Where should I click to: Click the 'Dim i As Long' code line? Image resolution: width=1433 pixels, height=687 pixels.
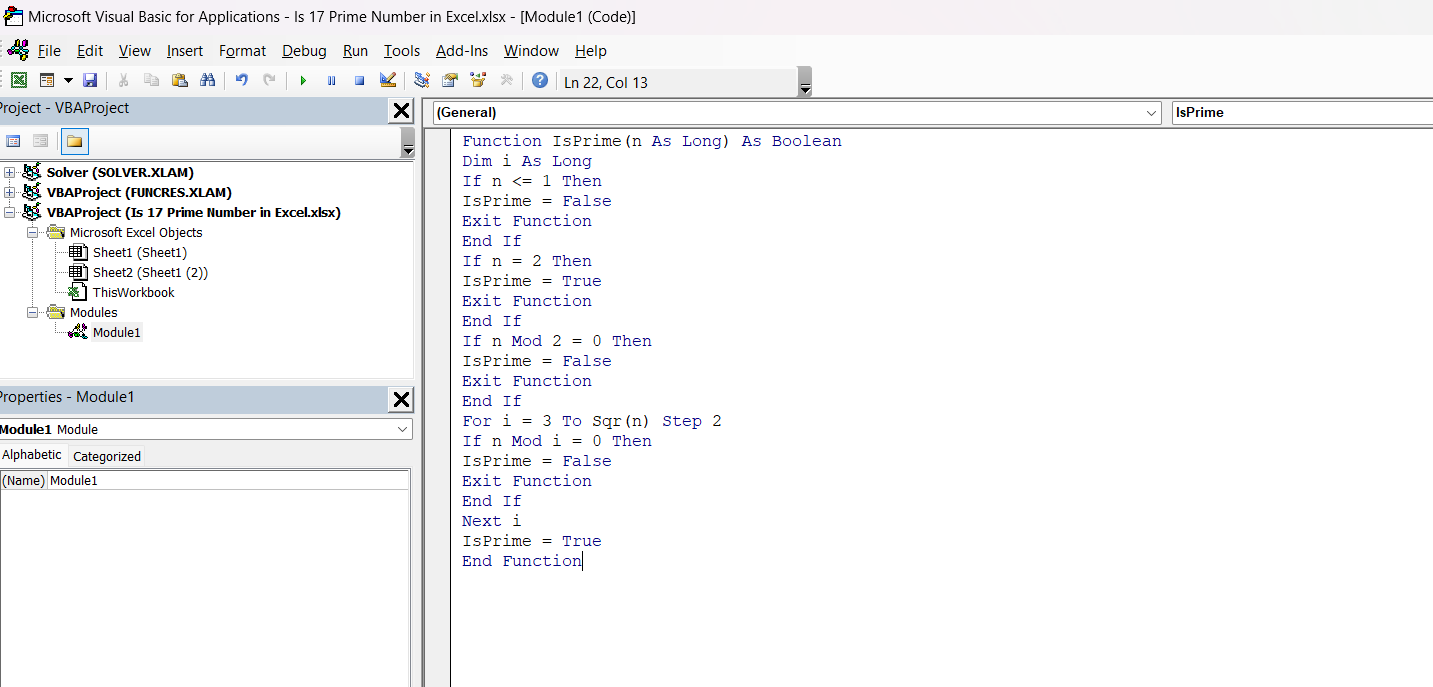click(527, 161)
